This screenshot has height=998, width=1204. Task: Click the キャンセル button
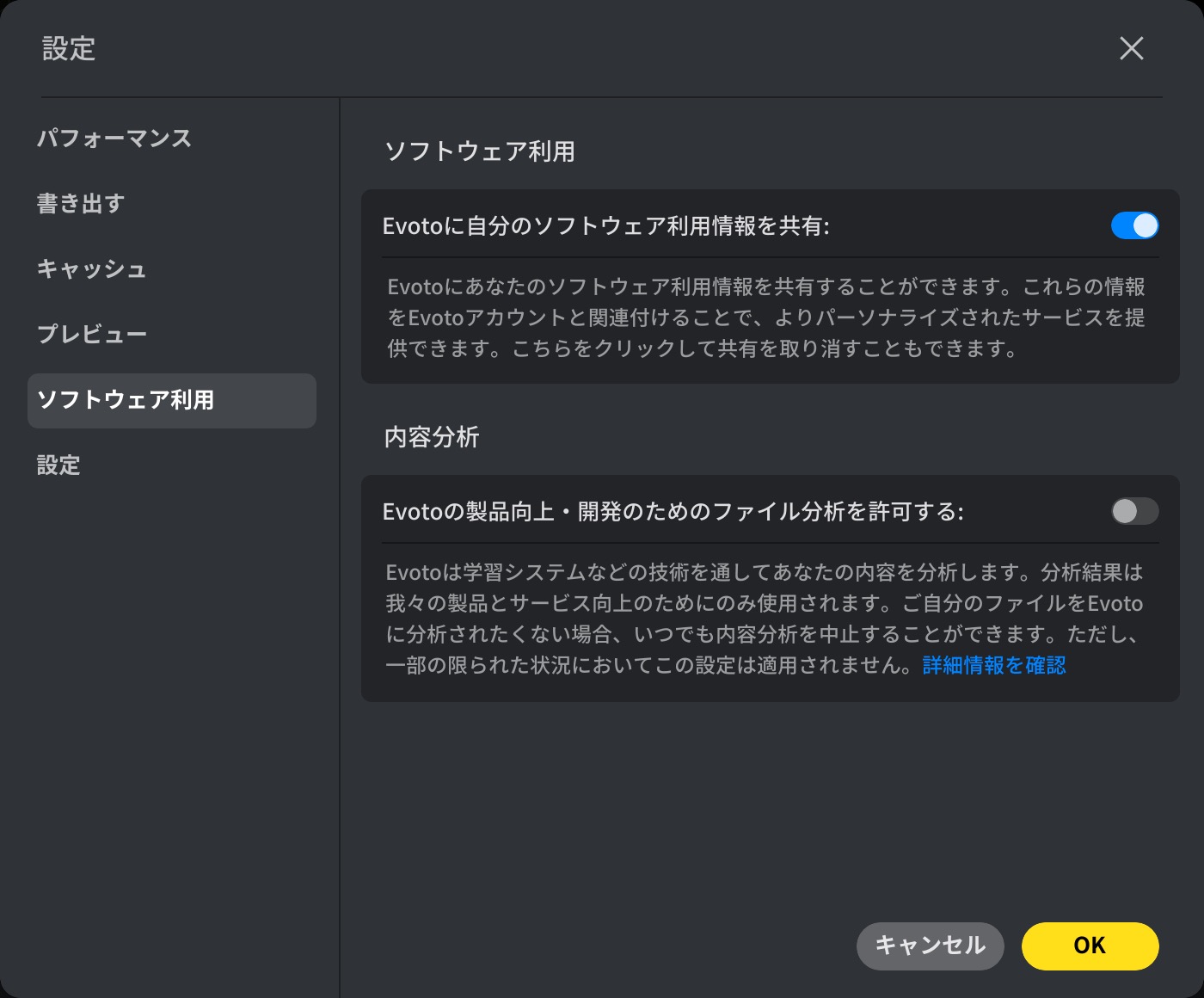(931, 946)
